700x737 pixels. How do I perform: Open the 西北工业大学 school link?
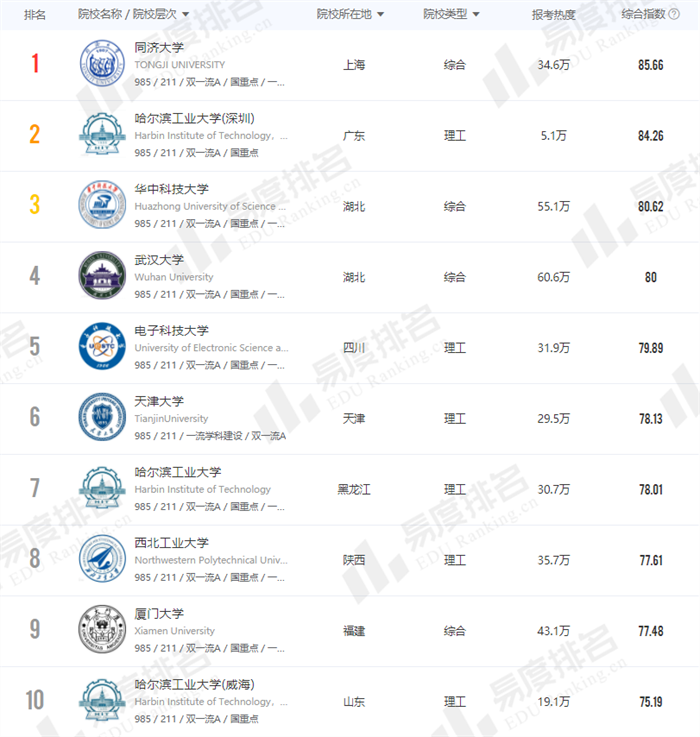click(x=172, y=543)
